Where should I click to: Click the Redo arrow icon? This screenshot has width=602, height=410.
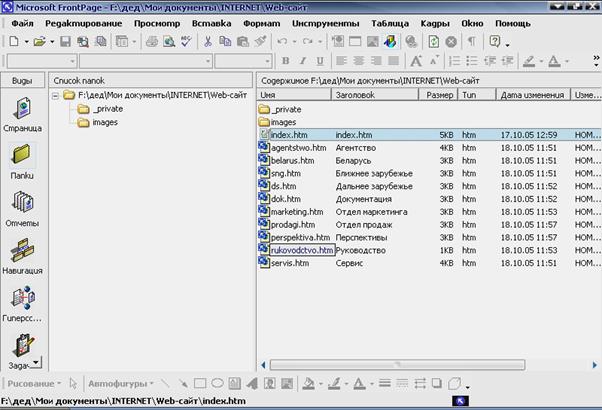click(308, 41)
